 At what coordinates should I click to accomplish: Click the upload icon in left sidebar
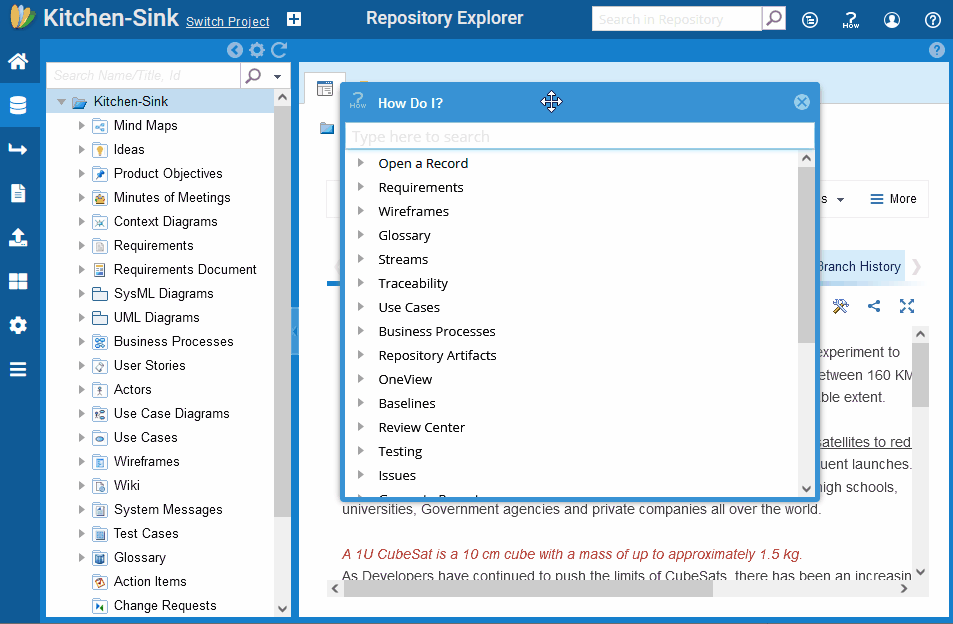(x=18, y=237)
